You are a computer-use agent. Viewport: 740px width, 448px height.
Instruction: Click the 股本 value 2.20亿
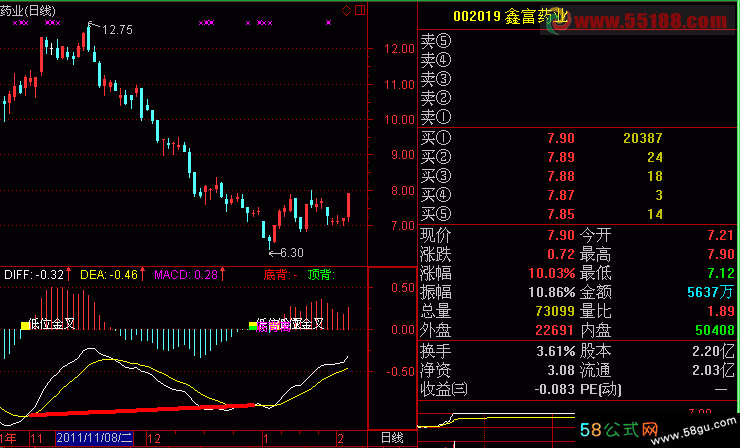(x=713, y=351)
